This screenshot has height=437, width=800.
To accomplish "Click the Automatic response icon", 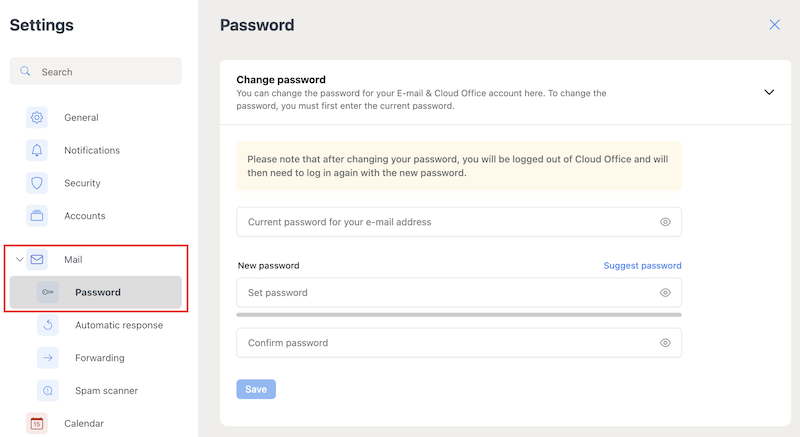I will point(47,325).
